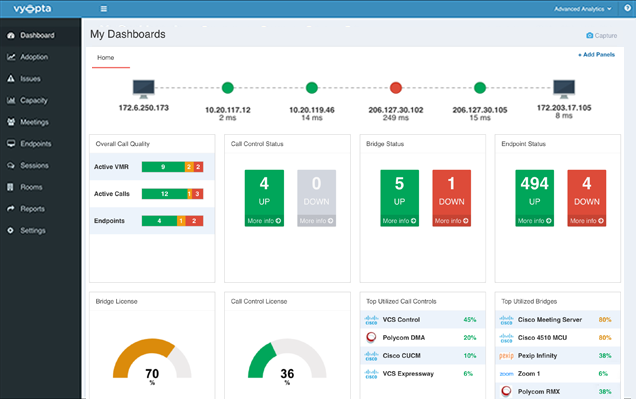Screen dimensions: 636x399
Task: Click the Capacity bar chart icon
Action: (11, 100)
